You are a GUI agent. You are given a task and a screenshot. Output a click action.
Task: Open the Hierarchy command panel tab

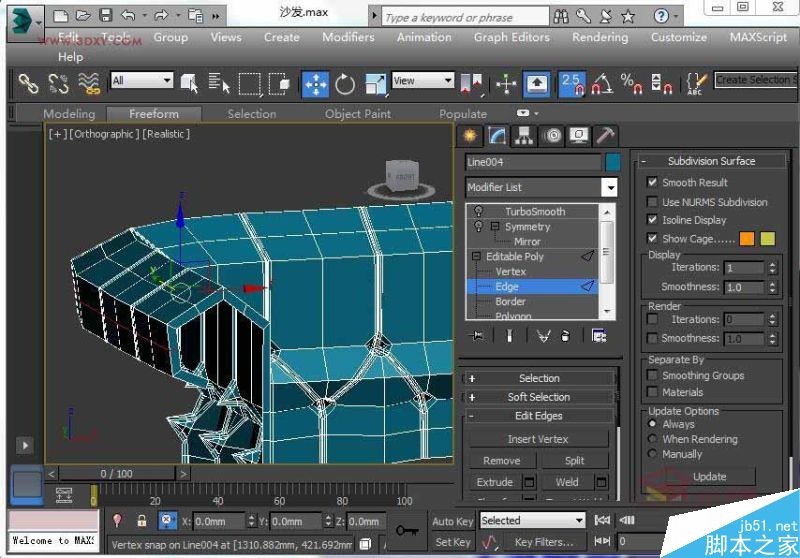524,136
